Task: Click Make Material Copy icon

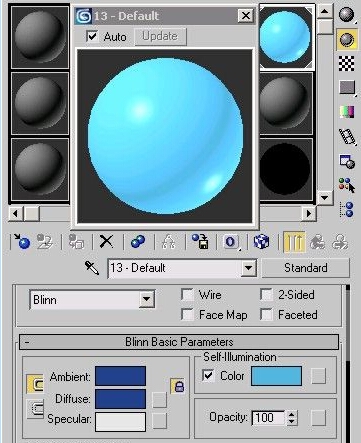Action: (x=138, y=241)
